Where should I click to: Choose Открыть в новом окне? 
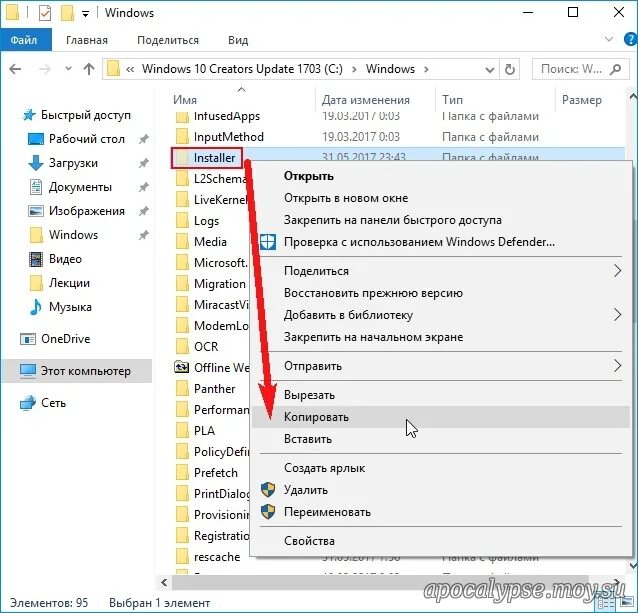click(x=441, y=198)
